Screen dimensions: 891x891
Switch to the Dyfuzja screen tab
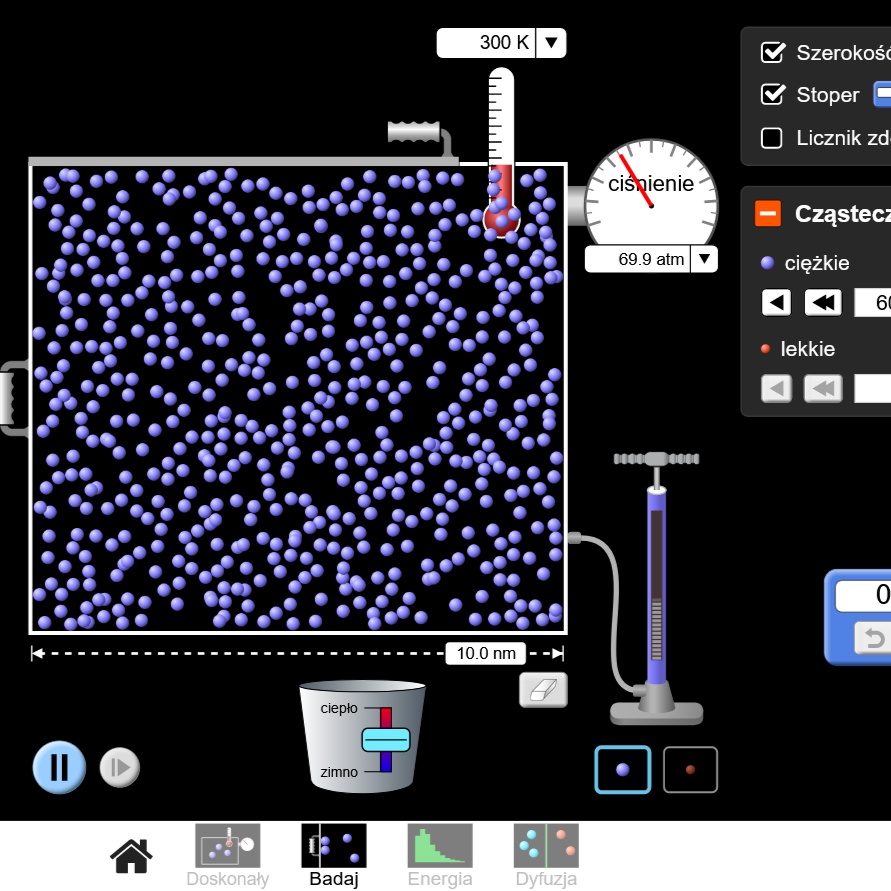(546, 856)
